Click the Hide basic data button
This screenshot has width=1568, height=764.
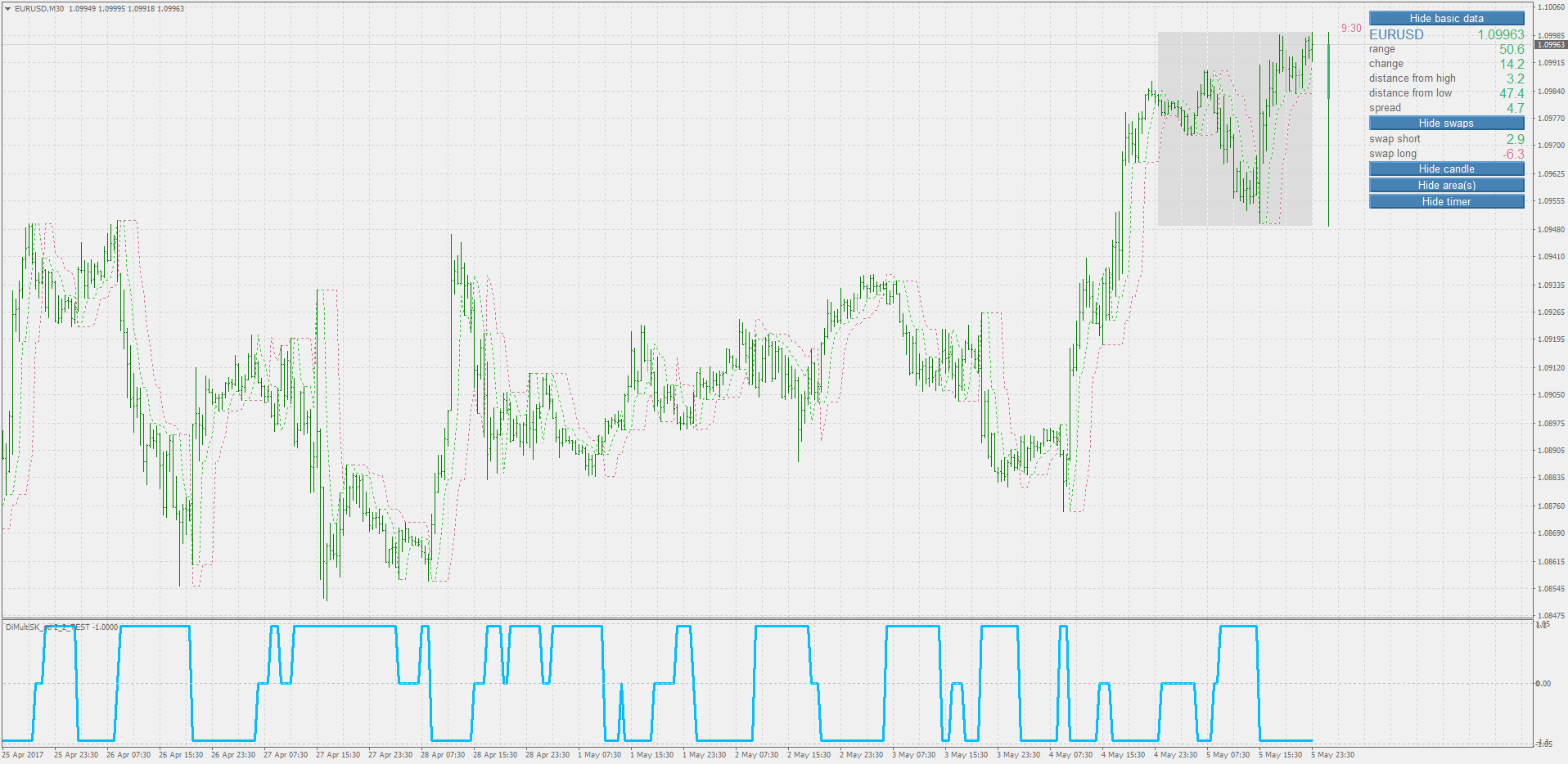pyautogui.click(x=1446, y=18)
